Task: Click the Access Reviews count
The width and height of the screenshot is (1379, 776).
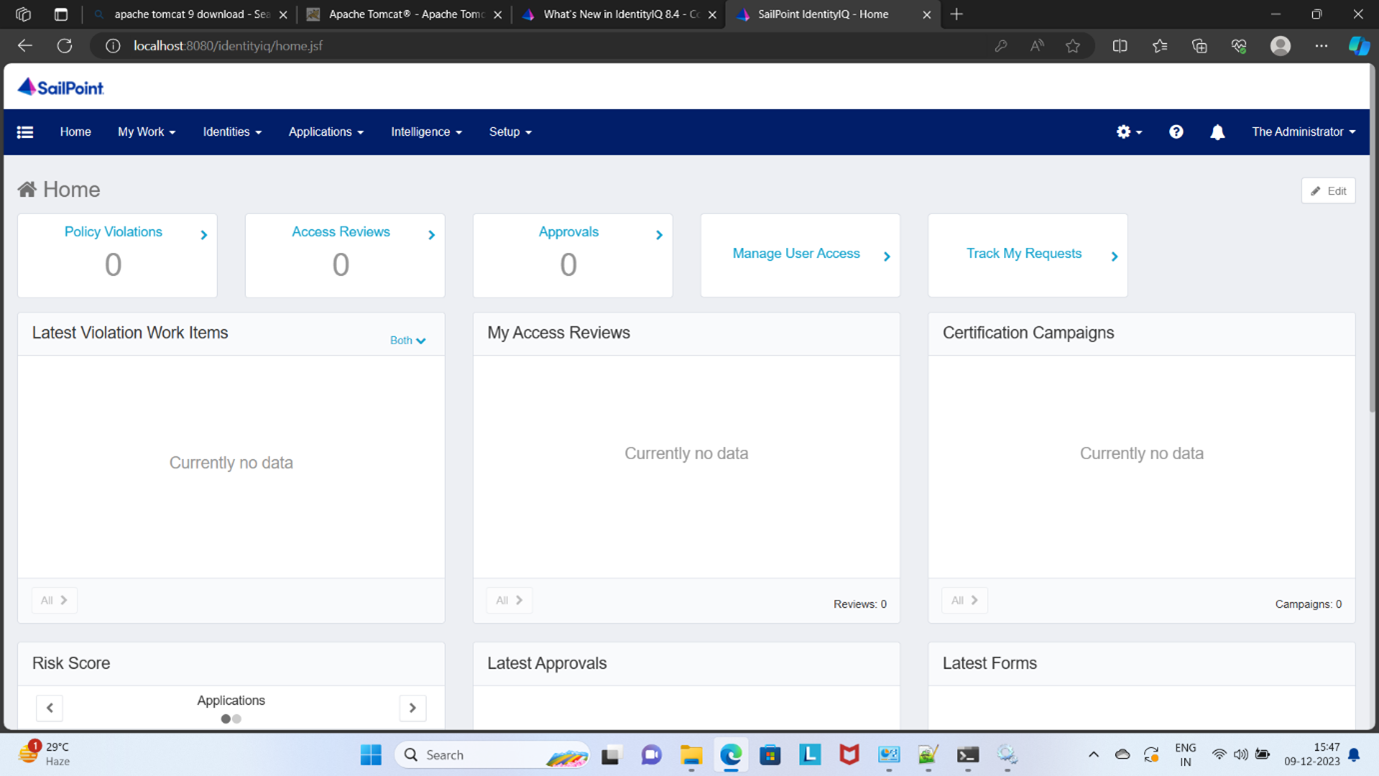Action: point(340,264)
